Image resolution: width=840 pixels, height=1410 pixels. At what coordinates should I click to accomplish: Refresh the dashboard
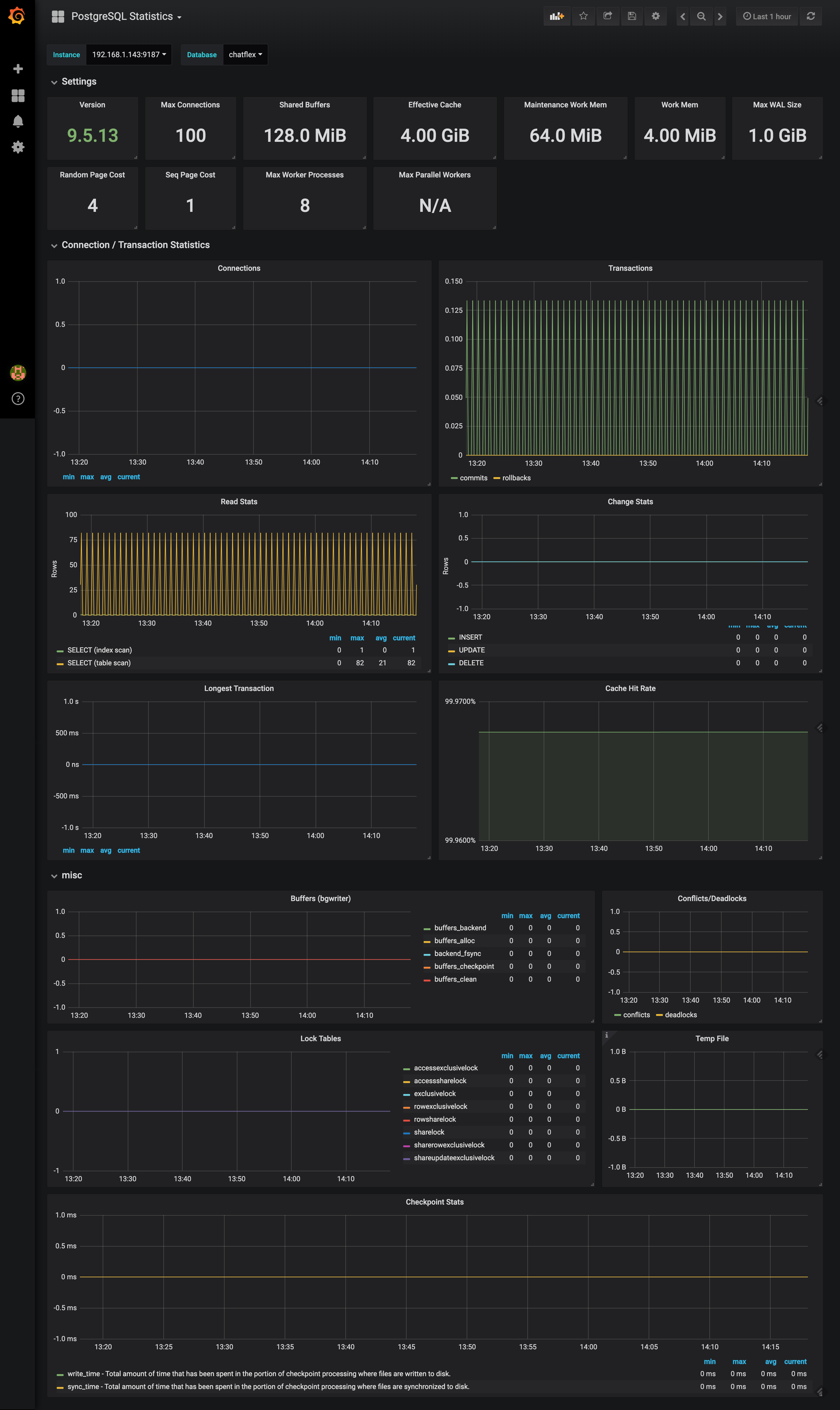811,16
